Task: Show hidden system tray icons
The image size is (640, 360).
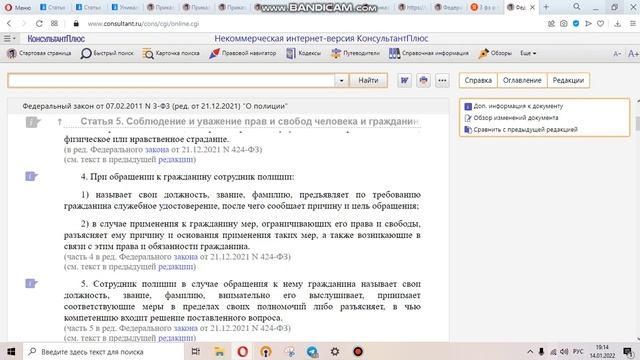Action: (x=530, y=351)
